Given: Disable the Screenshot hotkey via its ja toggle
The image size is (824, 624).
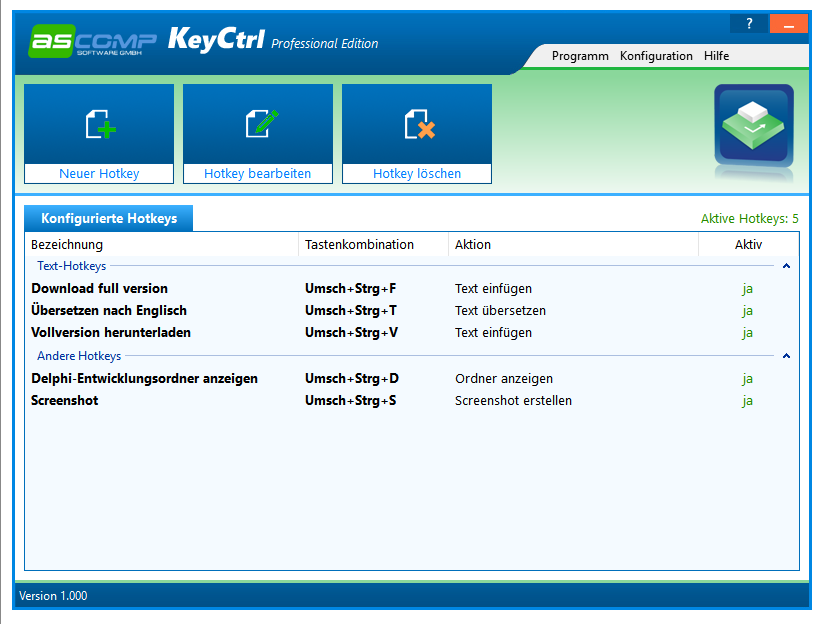Looking at the screenshot, I should 747,400.
